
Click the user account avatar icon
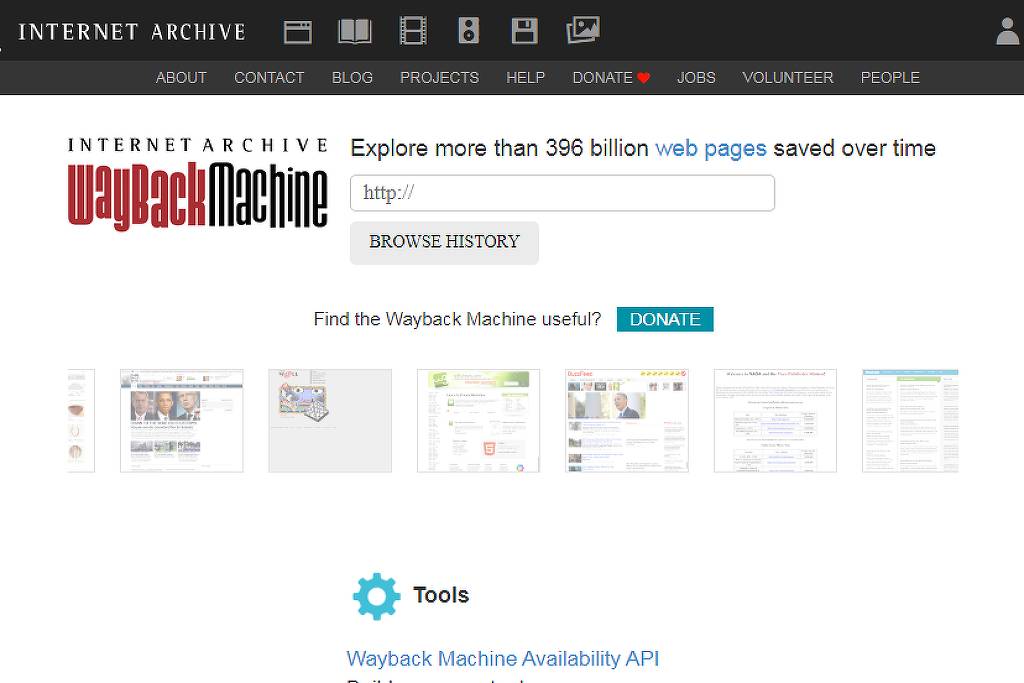click(x=1007, y=31)
